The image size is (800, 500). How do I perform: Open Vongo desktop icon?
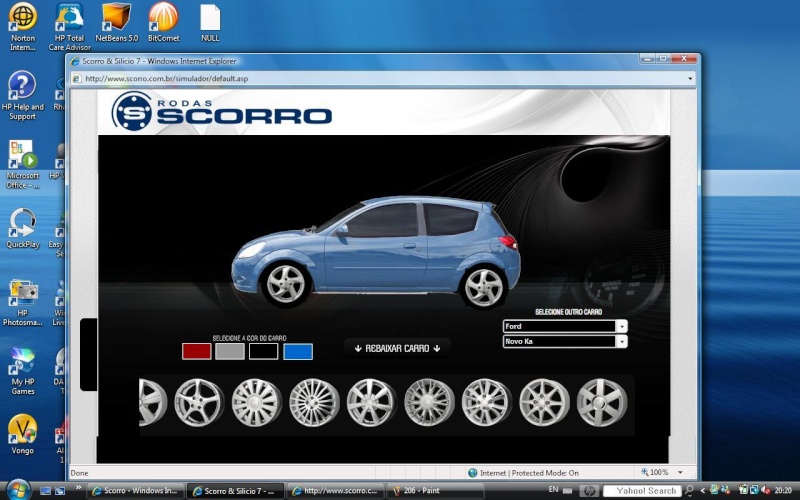22,434
